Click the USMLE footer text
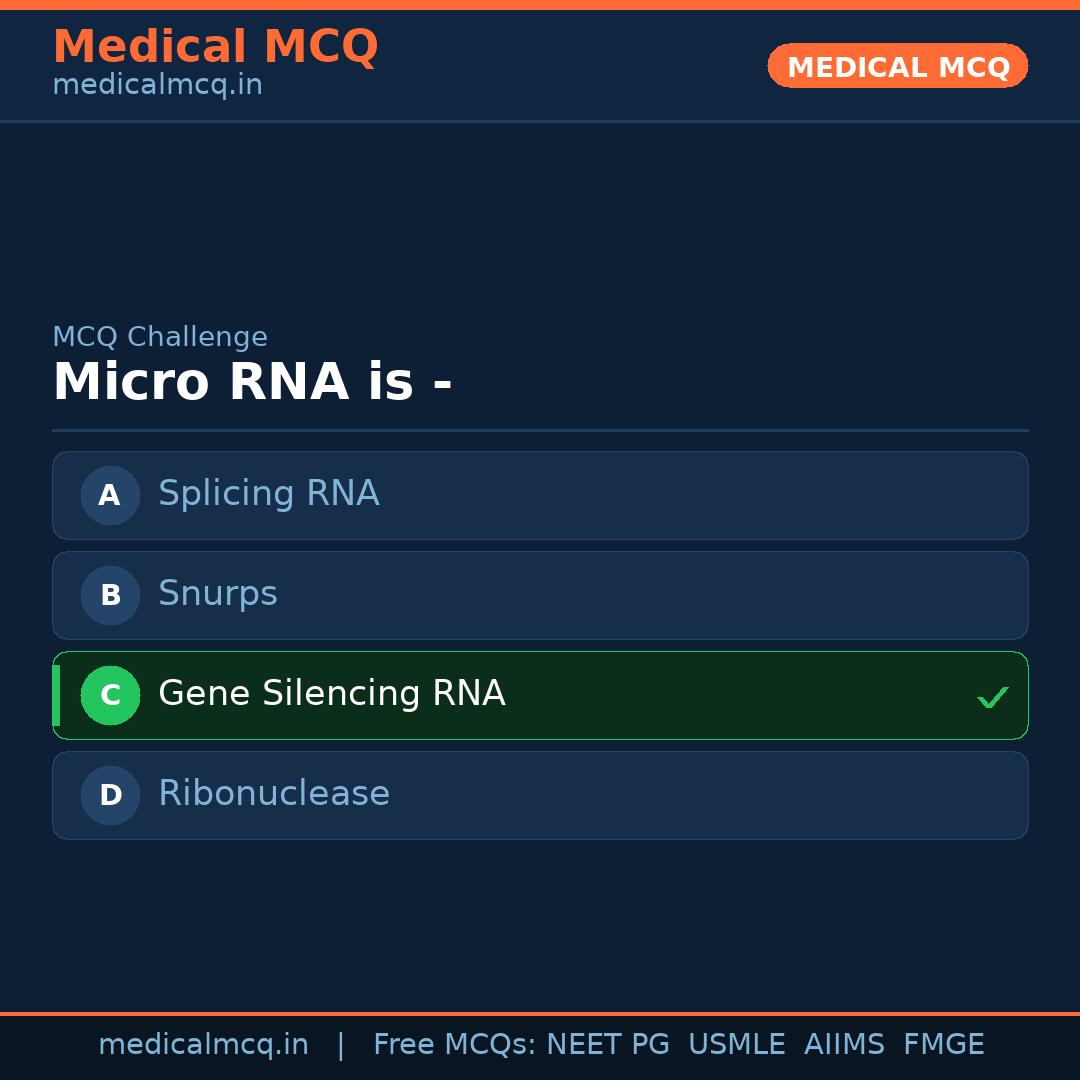This screenshot has width=1080, height=1080. (x=736, y=1045)
